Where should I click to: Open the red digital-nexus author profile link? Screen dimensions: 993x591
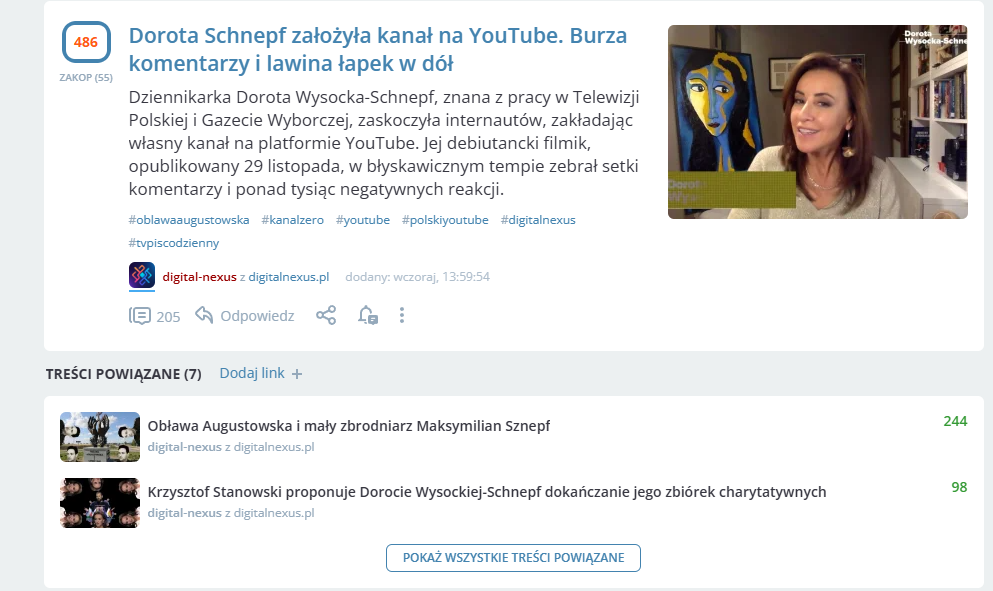(199, 277)
